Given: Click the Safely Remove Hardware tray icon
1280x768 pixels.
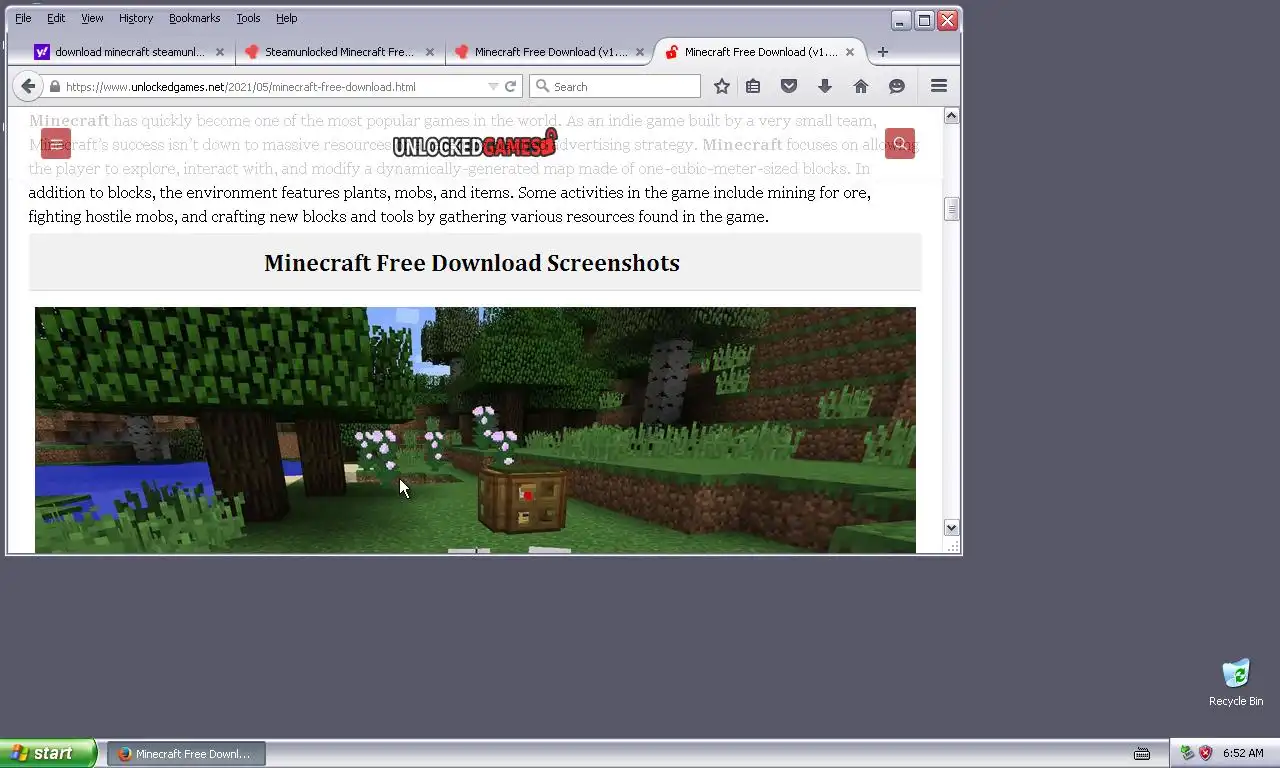Looking at the screenshot, I should click(x=1187, y=753).
